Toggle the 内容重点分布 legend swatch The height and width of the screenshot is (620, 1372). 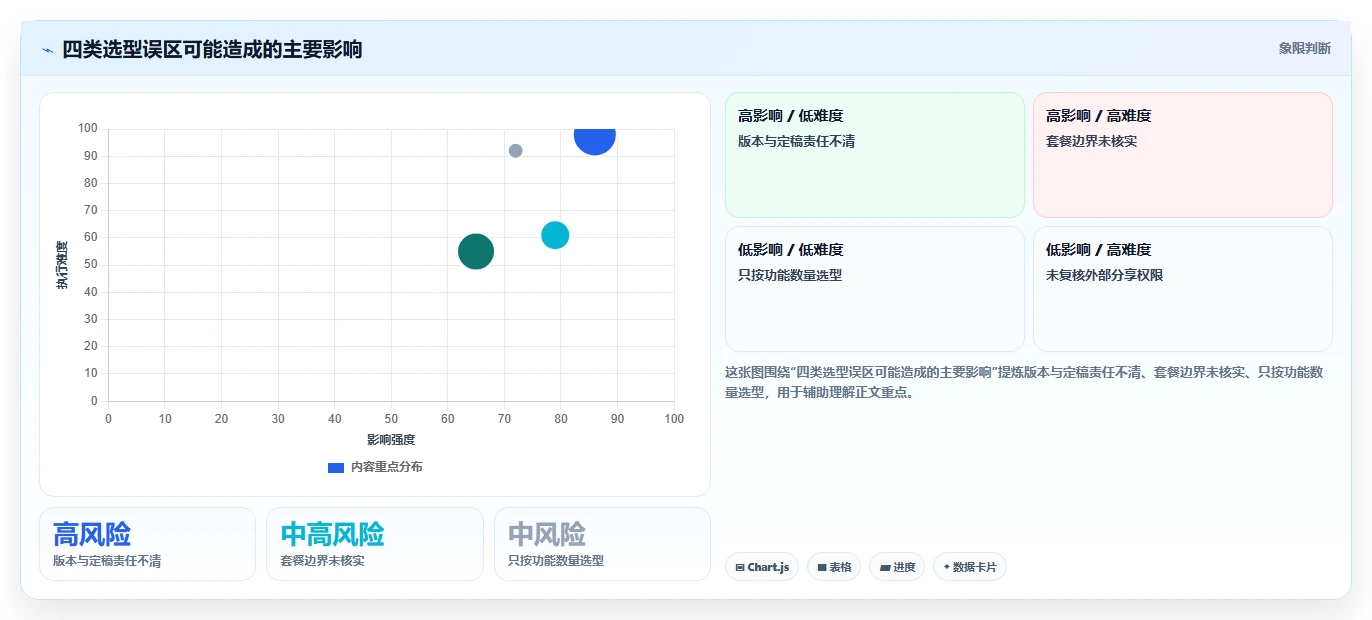point(336,467)
